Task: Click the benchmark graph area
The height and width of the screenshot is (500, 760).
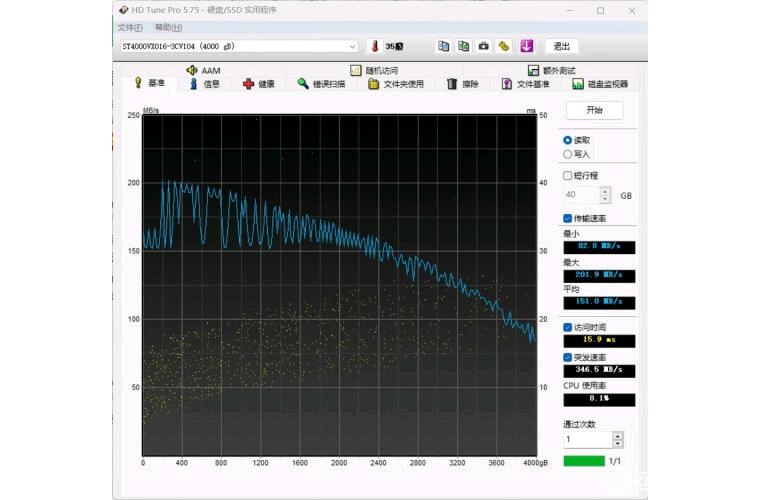Action: click(x=339, y=285)
